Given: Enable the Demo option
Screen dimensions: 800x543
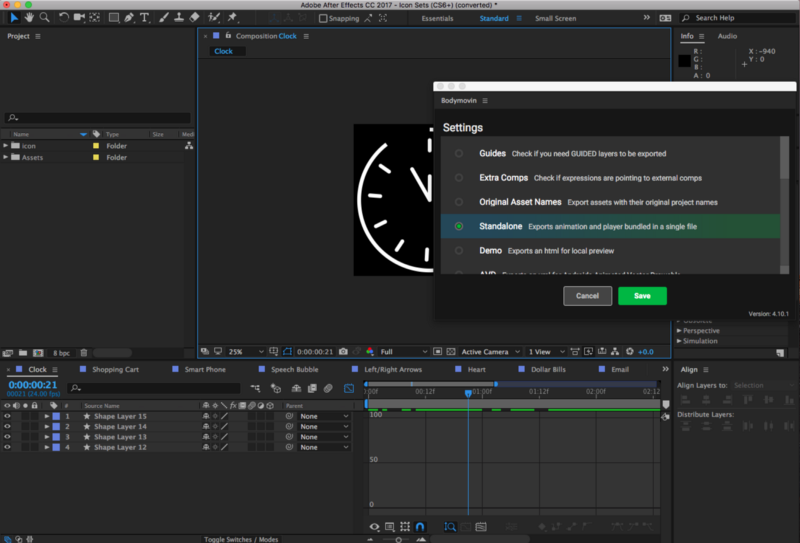Looking at the screenshot, I should click(x=459, y=251).
